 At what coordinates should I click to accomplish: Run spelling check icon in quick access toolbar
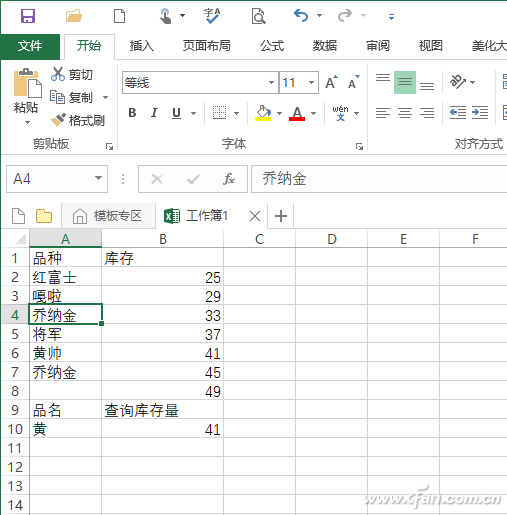coord(212,16)
